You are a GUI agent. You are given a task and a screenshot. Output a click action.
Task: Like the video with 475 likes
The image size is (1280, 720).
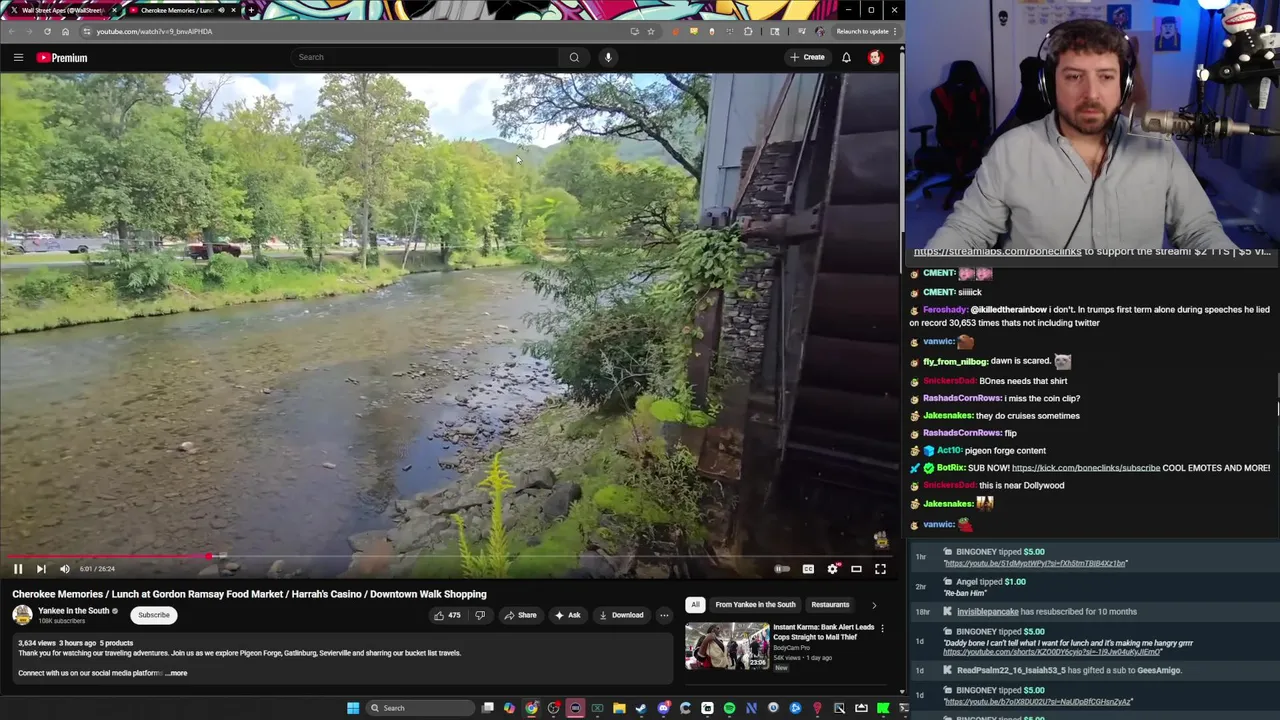[x=447, y=615]
